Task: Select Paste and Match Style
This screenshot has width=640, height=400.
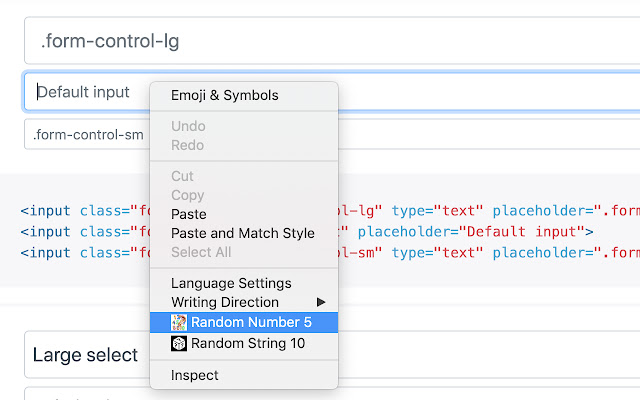Action: point(242,233)
